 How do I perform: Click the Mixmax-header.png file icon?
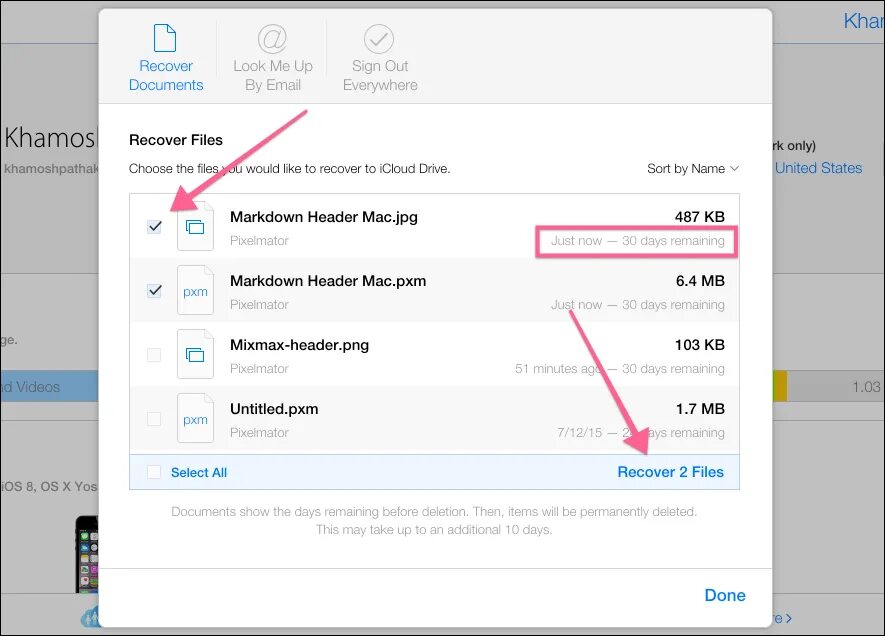pos(195,354)
